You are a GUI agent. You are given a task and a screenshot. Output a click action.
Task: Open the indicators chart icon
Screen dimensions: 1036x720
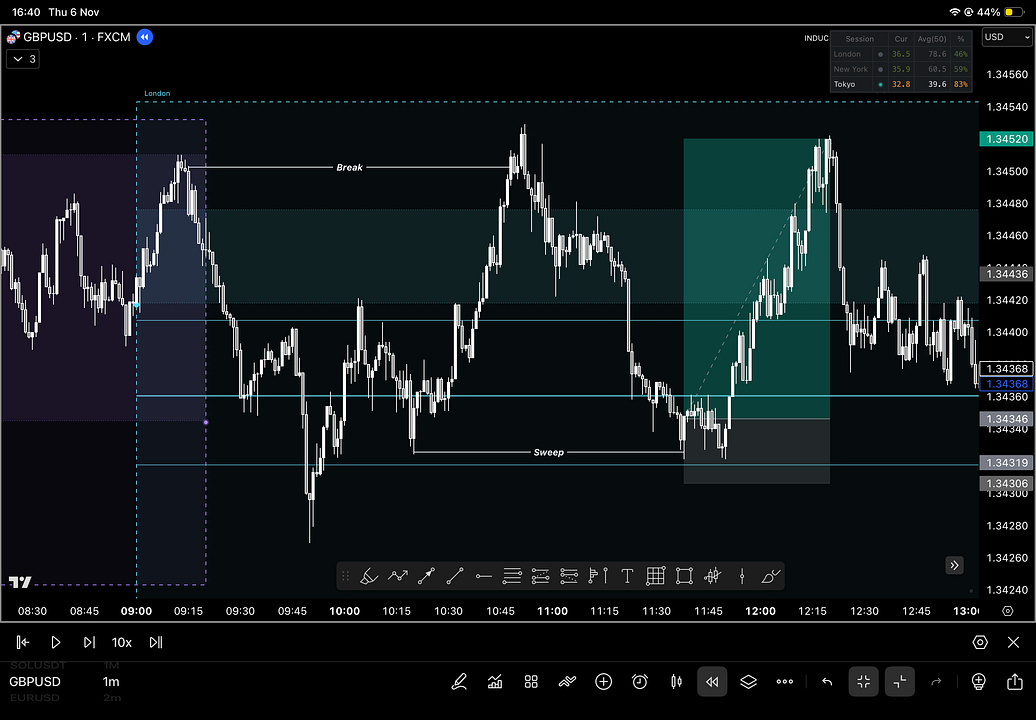click(x=495, y=682)
